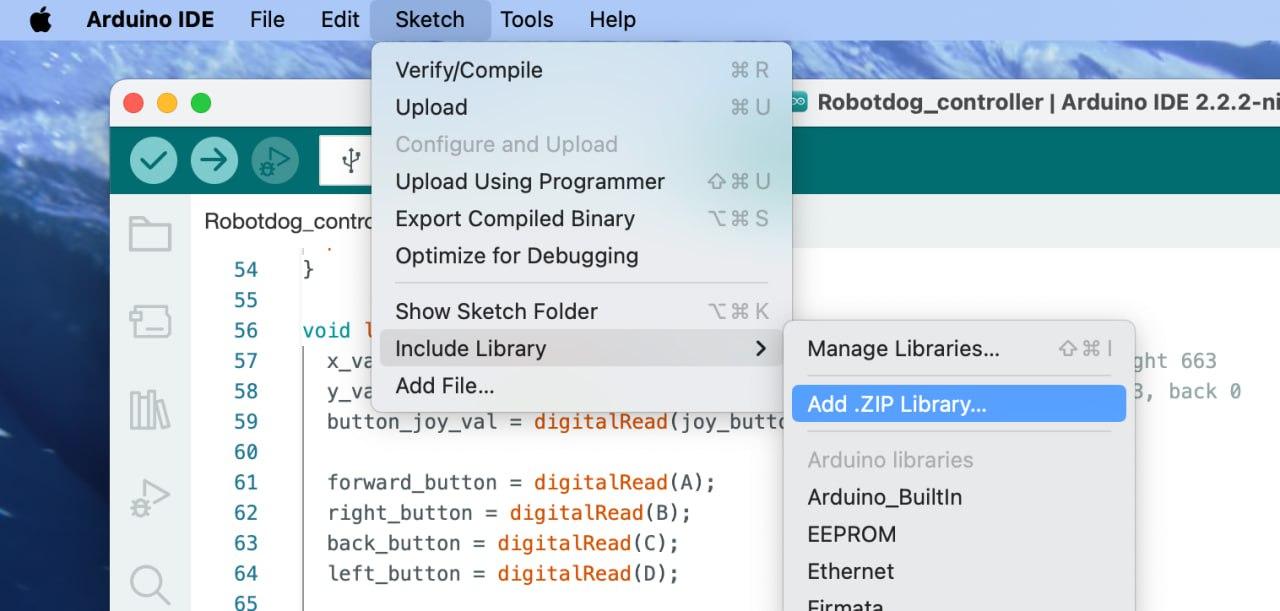The width and height of the screenshot is (1280, 611).
Task: Open the Debug panel in sidebar
Action: [150, 497]
